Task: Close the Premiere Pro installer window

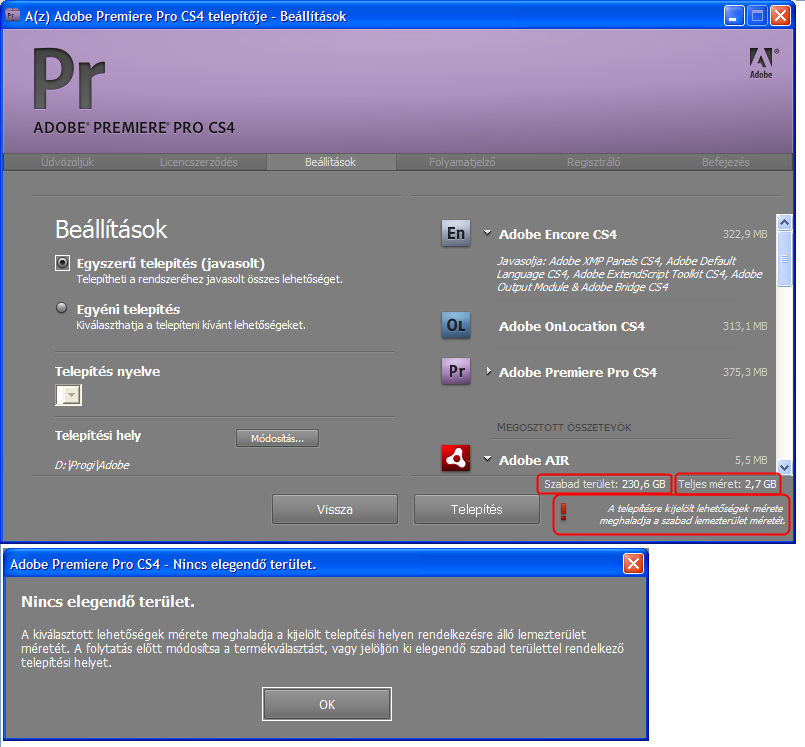Action: (780, 15)
